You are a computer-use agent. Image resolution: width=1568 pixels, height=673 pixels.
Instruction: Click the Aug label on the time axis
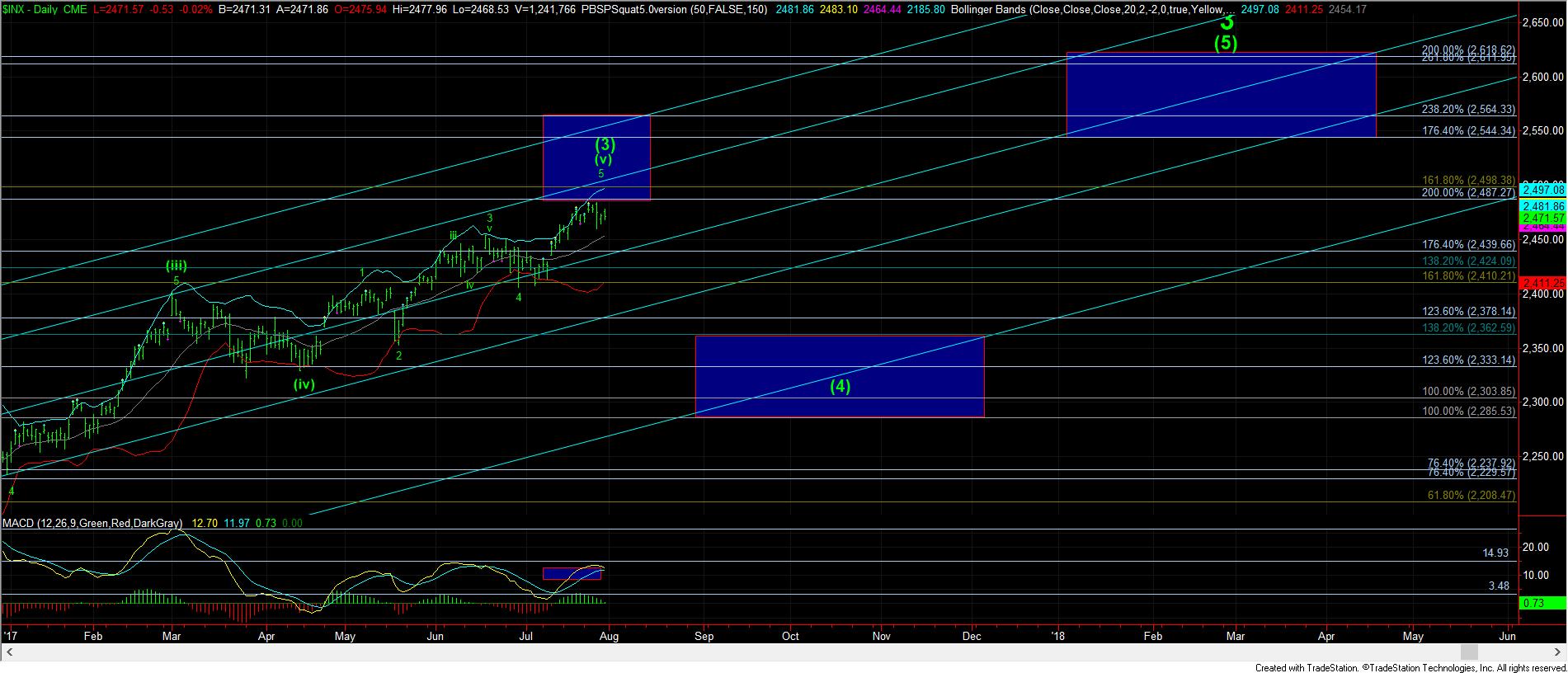(x=609, y=637)
